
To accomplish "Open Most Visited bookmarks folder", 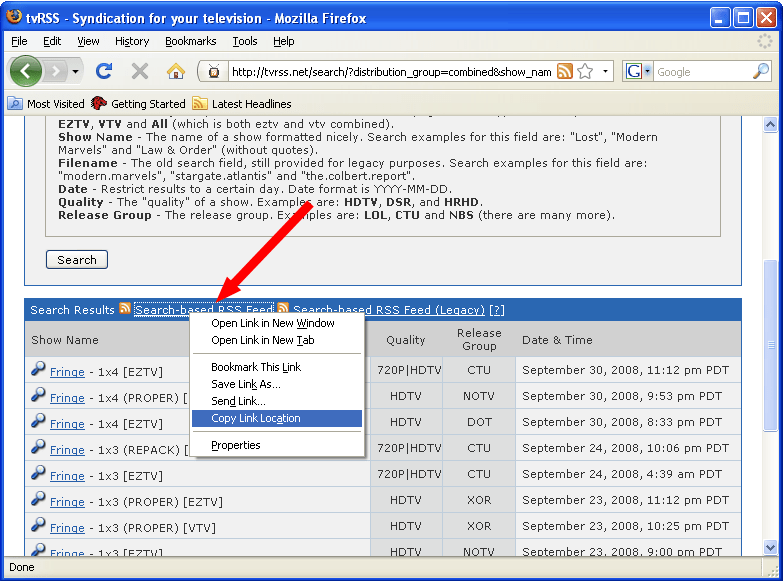I will [x=46, y=104].
